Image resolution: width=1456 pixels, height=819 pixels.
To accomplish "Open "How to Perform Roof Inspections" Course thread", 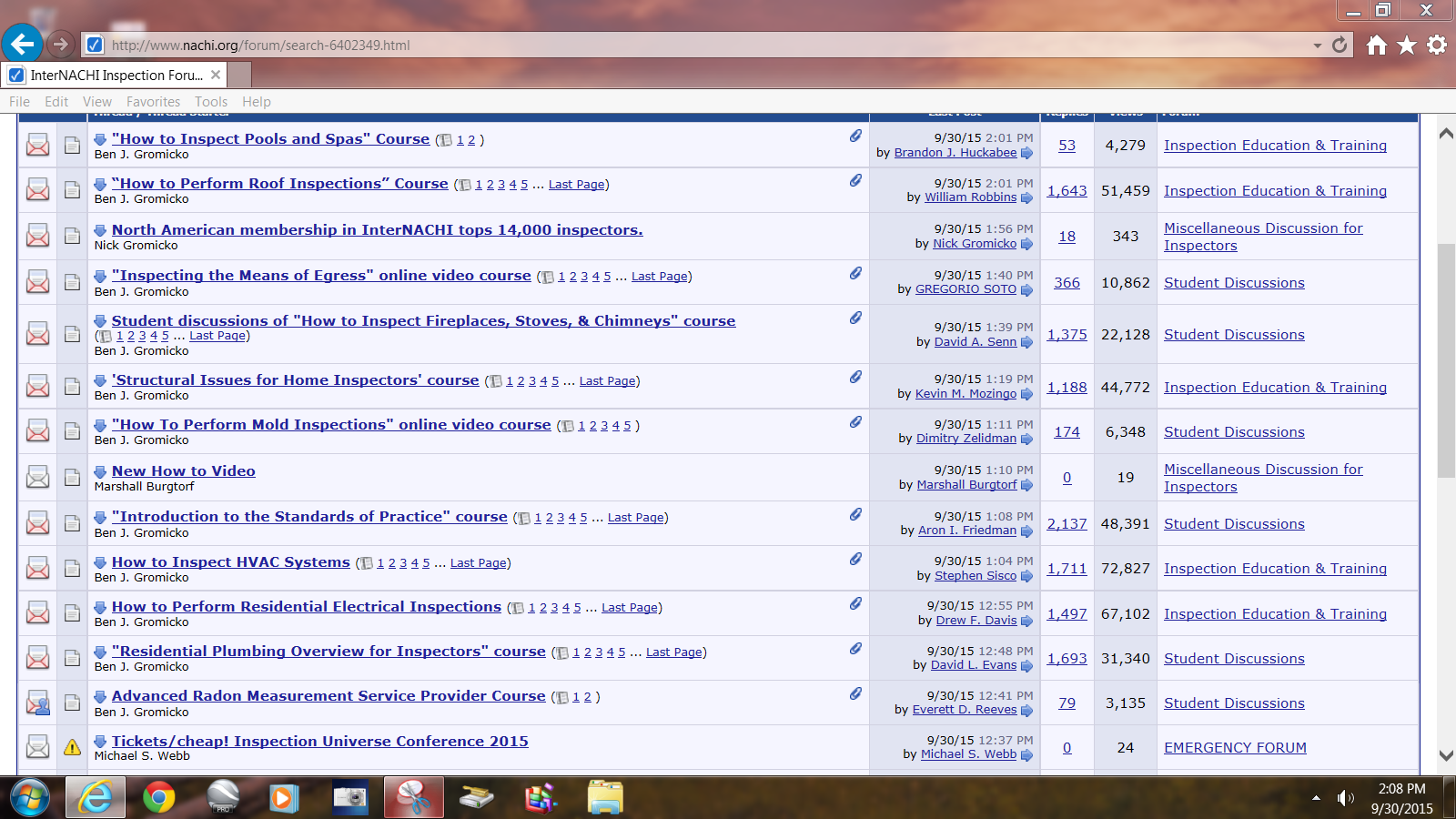I will coord(279,183).
